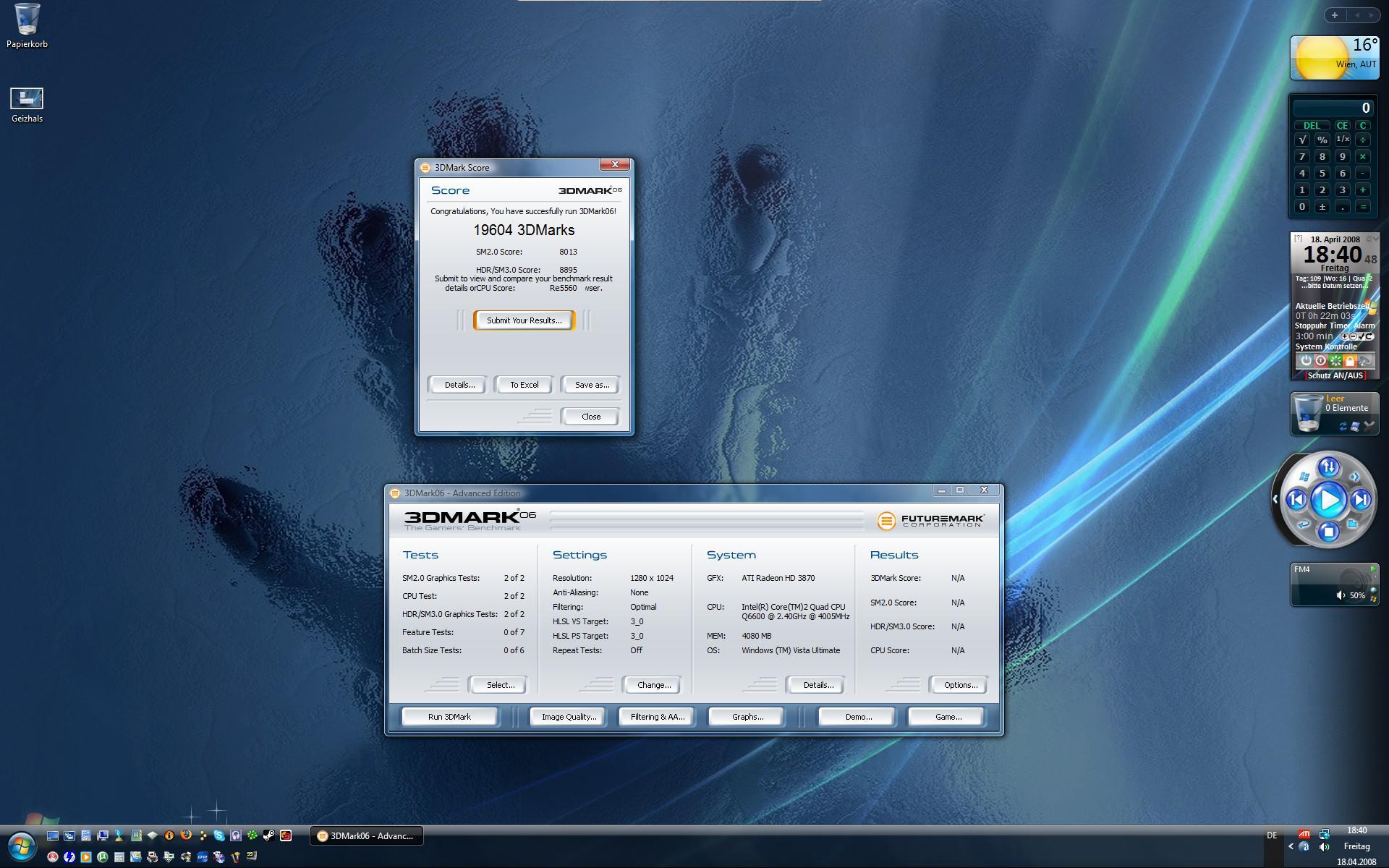This screenshot has height=868, width=1389.
Task: Start FM4 radio gadget play arrow
Action: pyautogui.click(x=1373, y=569)
